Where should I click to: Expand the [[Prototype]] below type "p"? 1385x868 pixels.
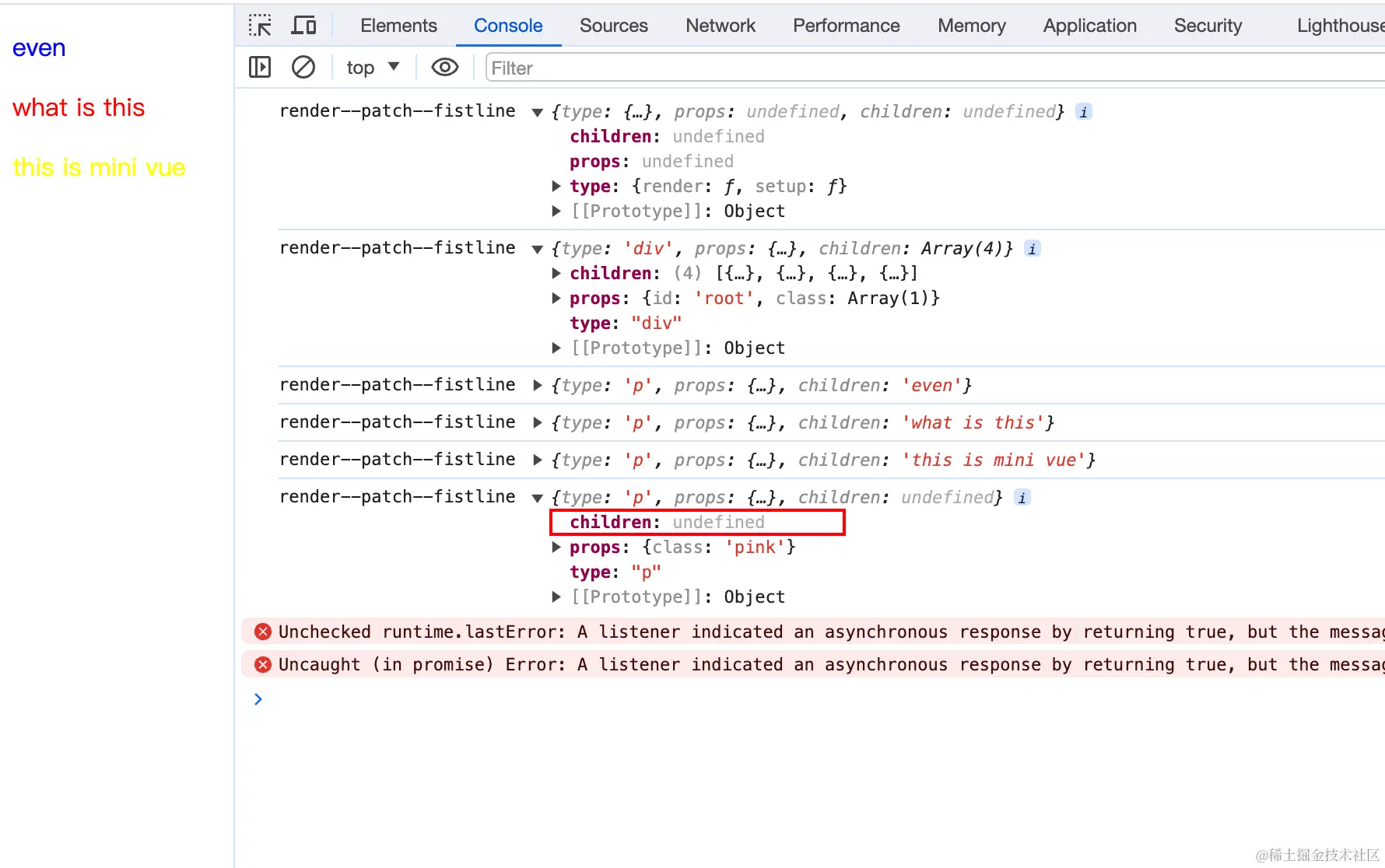pos(556,597)
